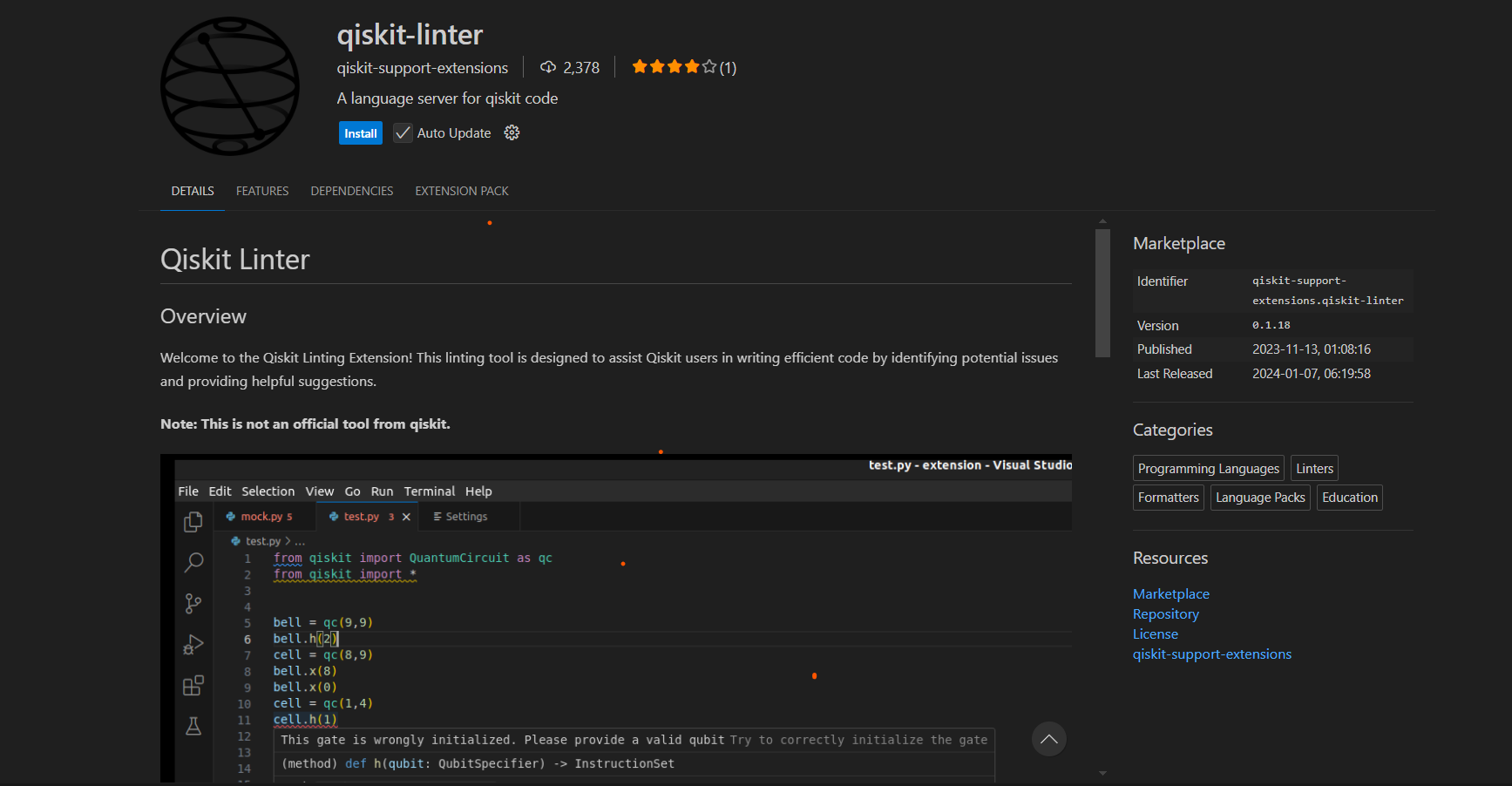Click the Extensions icon in readme screenshot
The height and width of the screenshot is (786, 1512).
[x=193, y=686]
